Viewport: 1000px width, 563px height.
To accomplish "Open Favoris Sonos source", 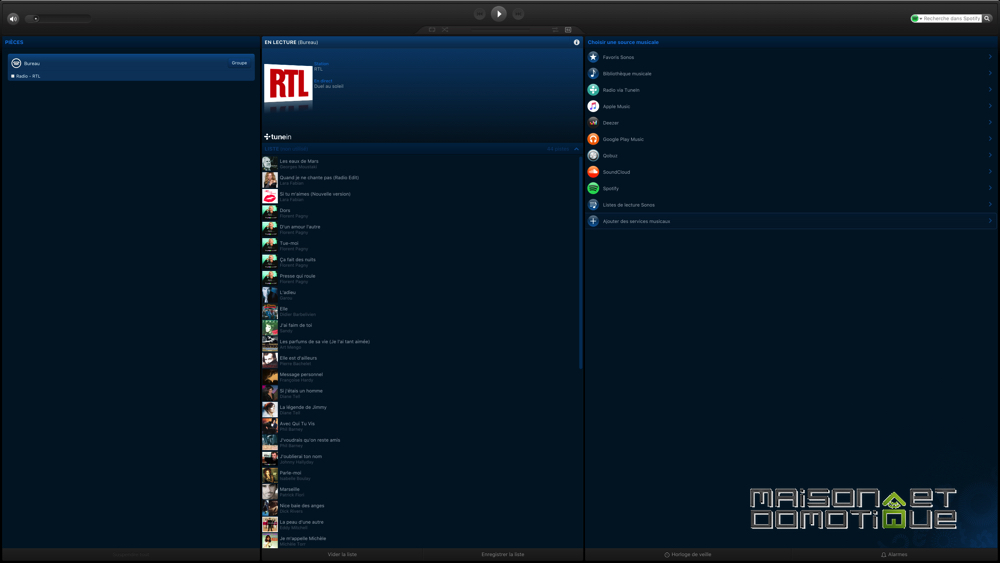I will 791,57.
